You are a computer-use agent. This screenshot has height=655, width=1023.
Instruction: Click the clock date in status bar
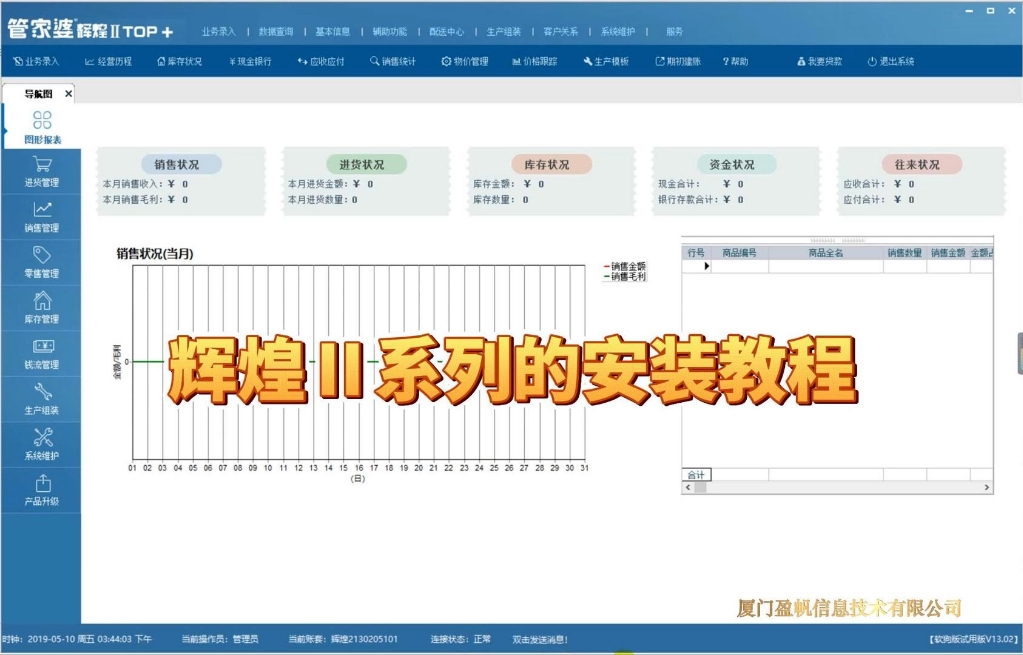click(78, 639)
